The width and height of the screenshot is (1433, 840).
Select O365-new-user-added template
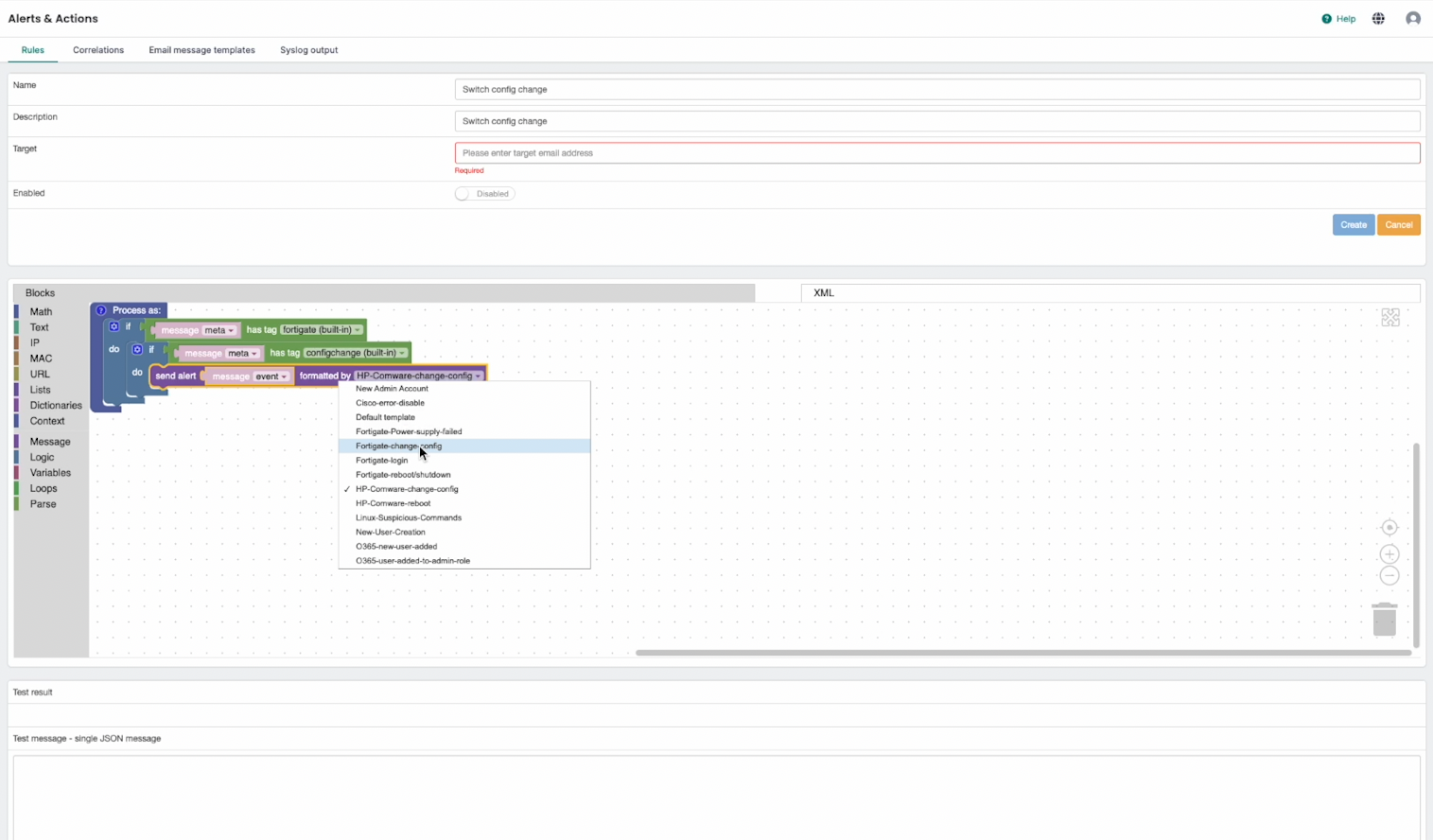point(464,547)
